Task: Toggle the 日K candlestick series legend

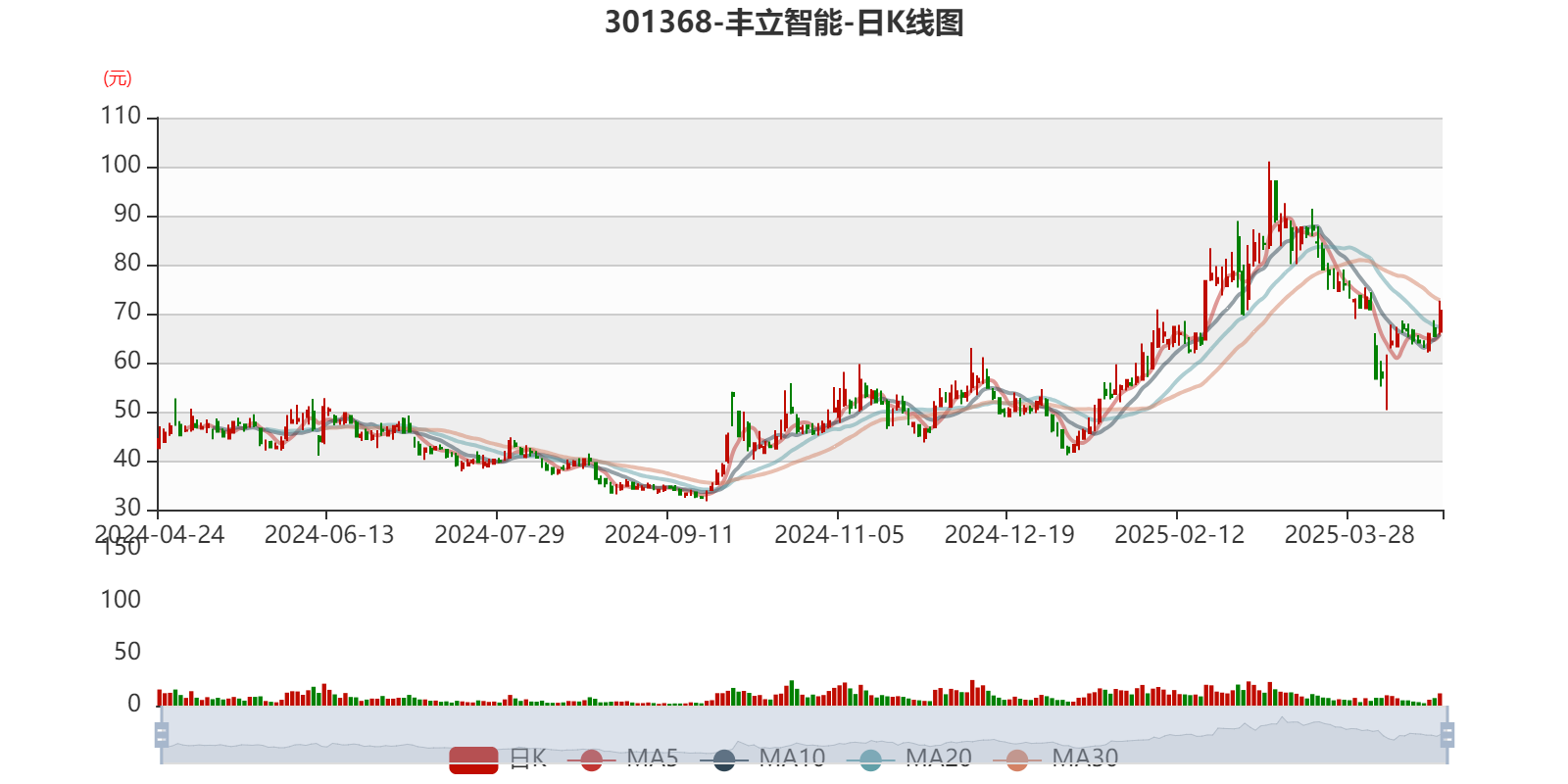Action: 498,759
